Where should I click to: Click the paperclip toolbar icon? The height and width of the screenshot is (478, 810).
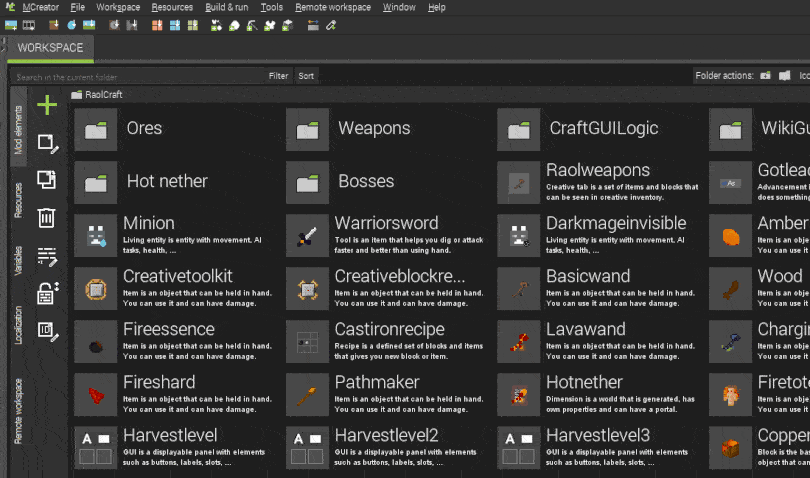[331, 25]
